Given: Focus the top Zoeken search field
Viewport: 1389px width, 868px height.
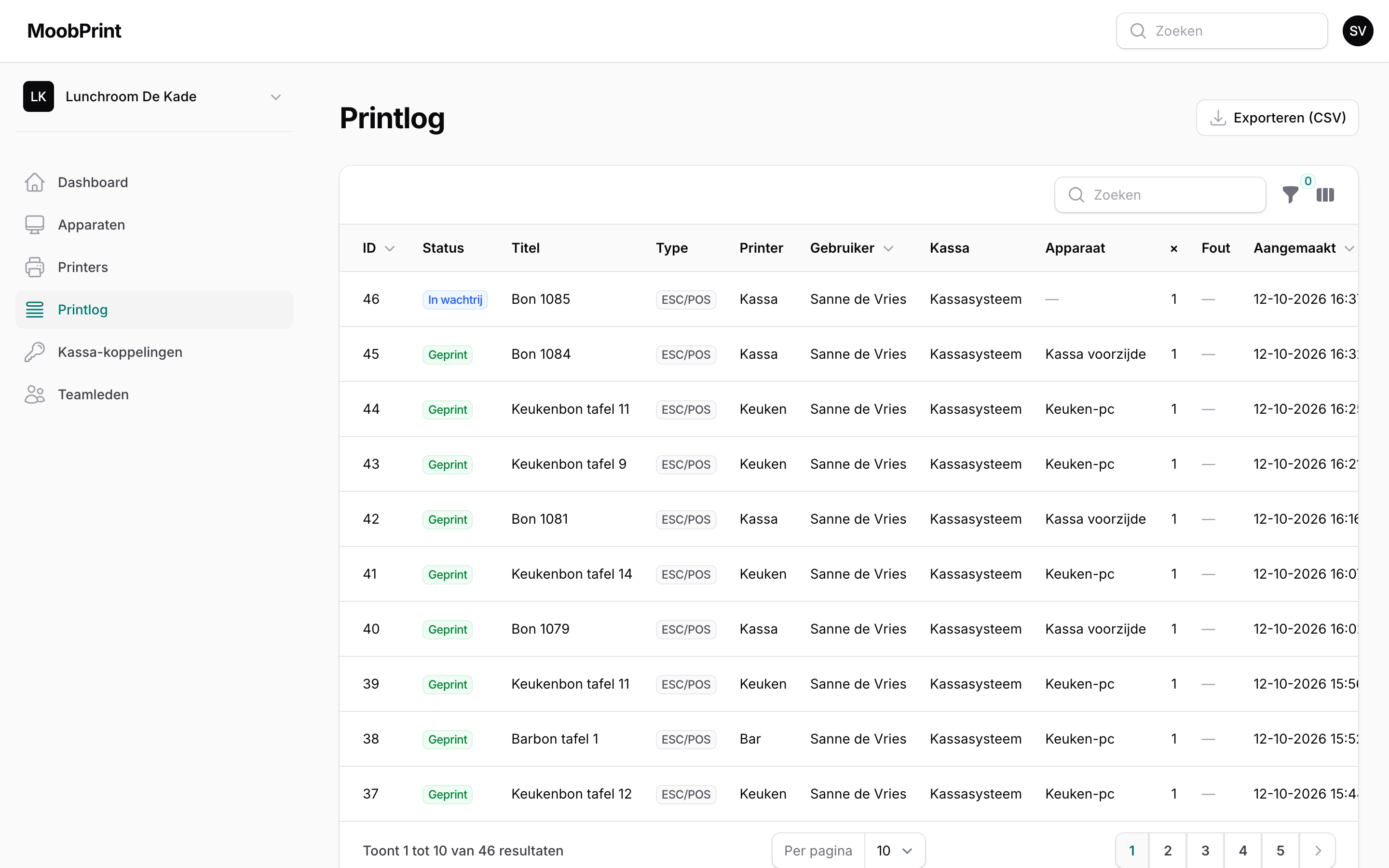Looking at the screenshot, I should click(1221, 31).
